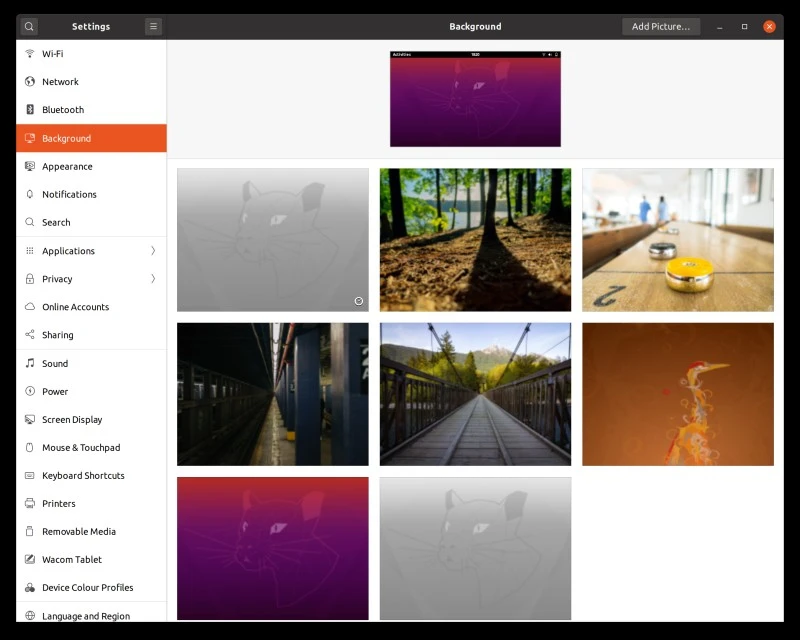This screenshot has height=640, width=800.
Task: Open the search magnifier icon
Action: coord(28,26)
